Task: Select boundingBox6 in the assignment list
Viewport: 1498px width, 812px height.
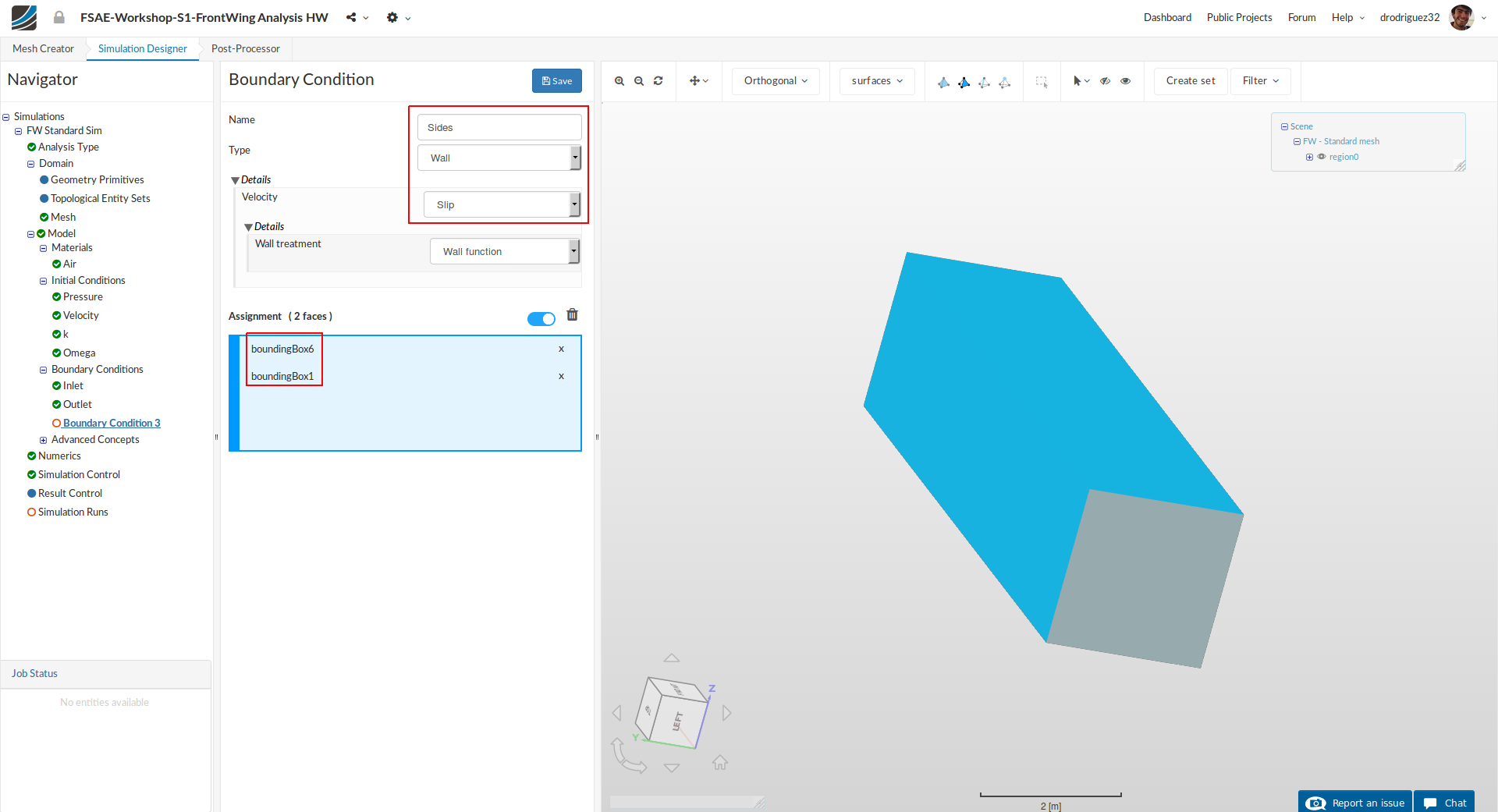Action: [282, 349]
